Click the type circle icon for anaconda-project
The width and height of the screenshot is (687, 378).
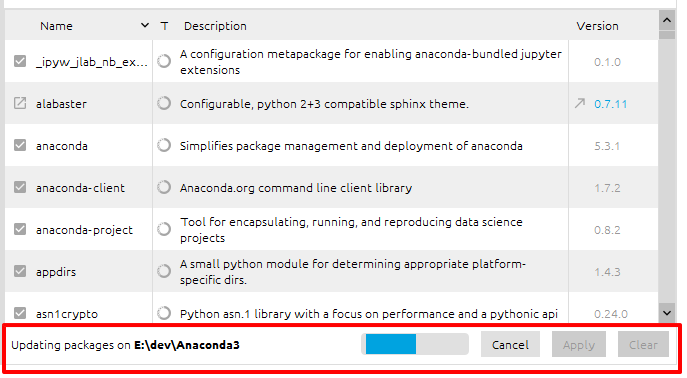point(164,229)
